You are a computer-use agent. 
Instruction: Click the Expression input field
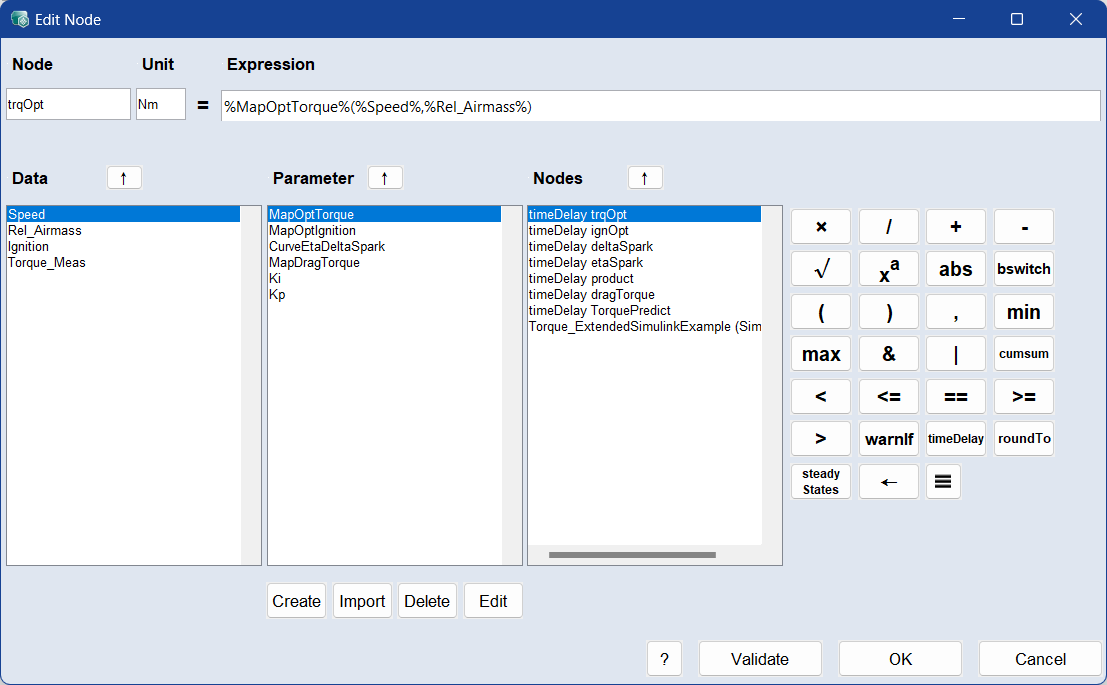click(660, 106)
